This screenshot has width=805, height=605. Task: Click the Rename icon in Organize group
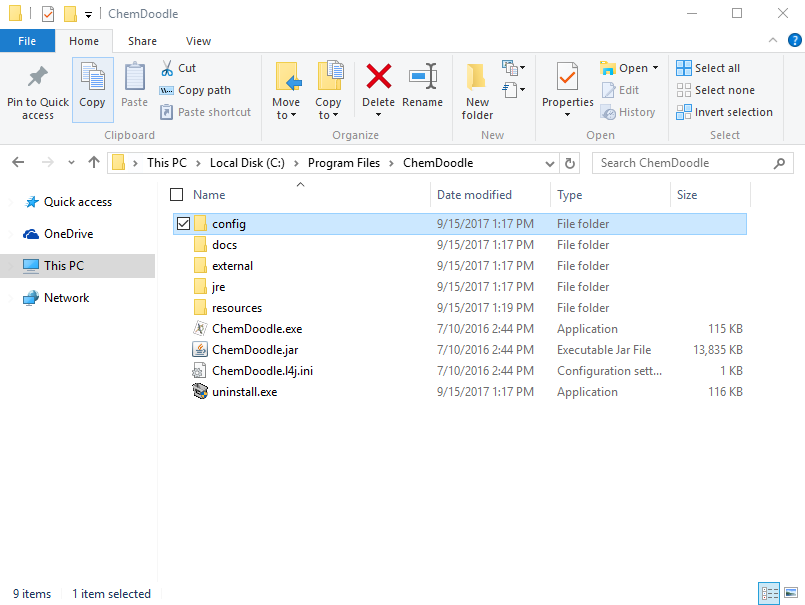tap(422, 78)
